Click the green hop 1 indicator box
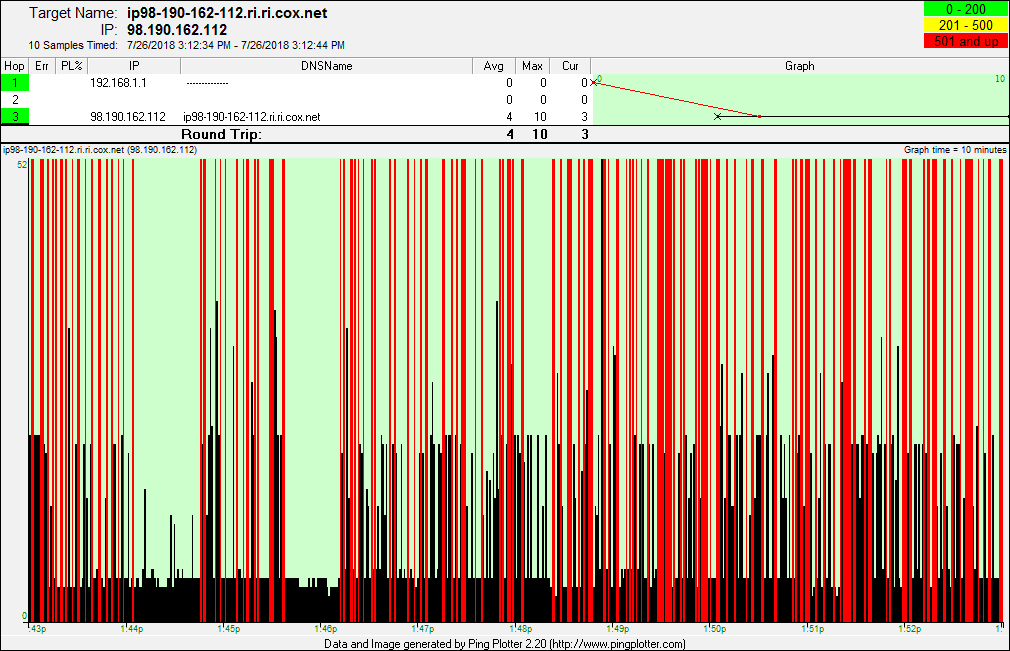Image resolution: width=1010 pixels, height=651 pixels. pos(15,83)
